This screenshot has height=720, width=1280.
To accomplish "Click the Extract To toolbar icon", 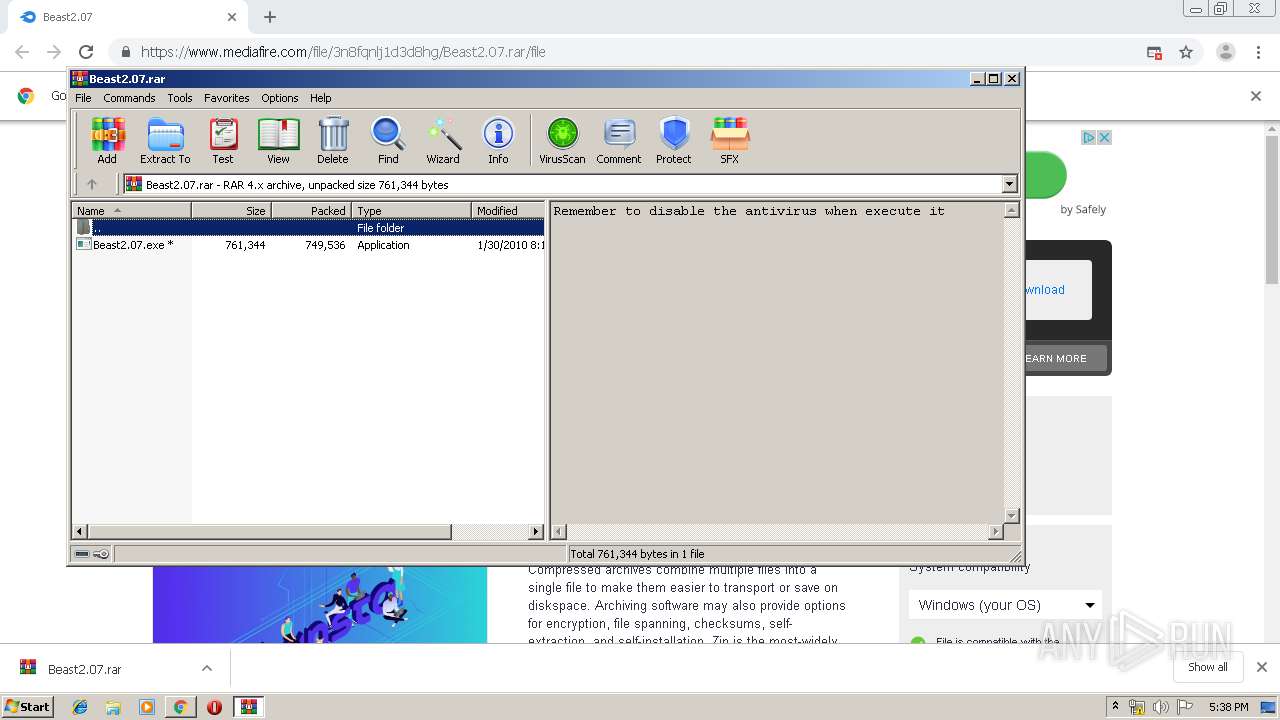I will [x=165, y=141].
